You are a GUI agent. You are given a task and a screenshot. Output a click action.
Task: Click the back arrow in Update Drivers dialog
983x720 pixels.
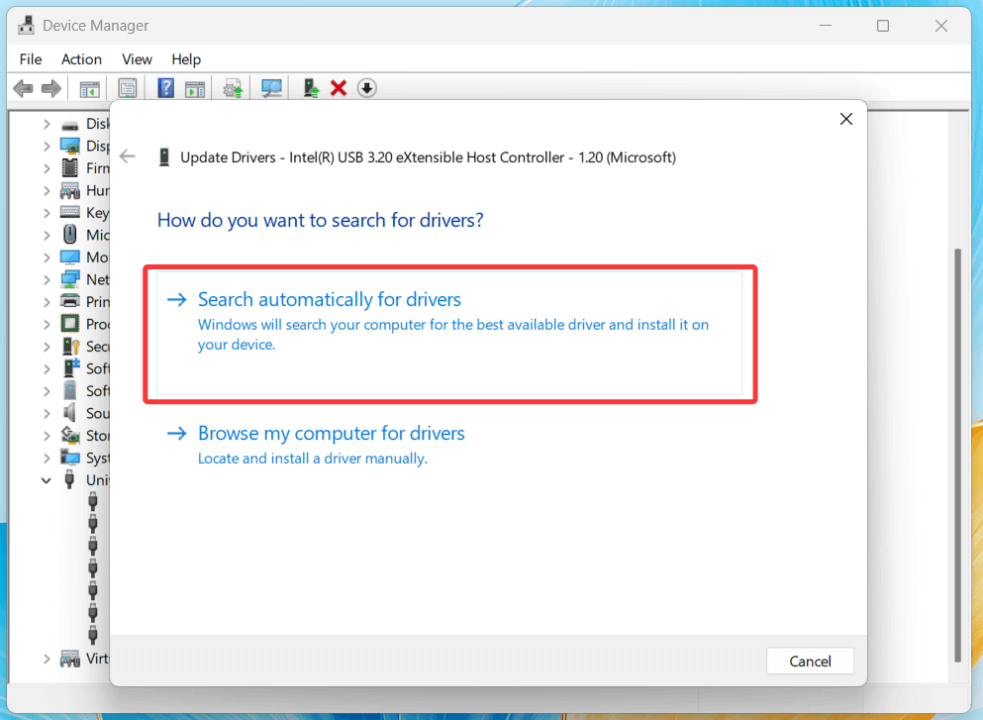[127, 157]
